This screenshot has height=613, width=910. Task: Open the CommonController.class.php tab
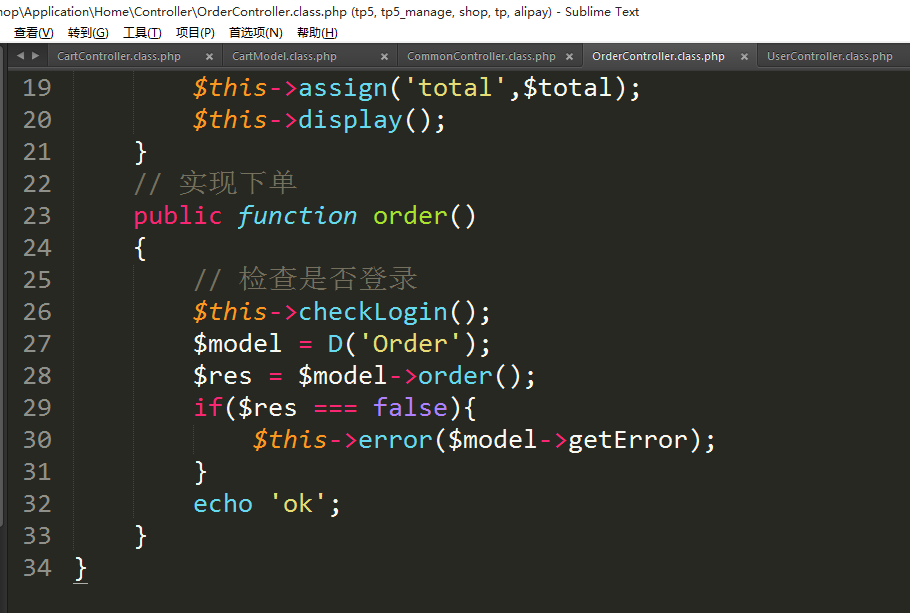click(481, 57)
